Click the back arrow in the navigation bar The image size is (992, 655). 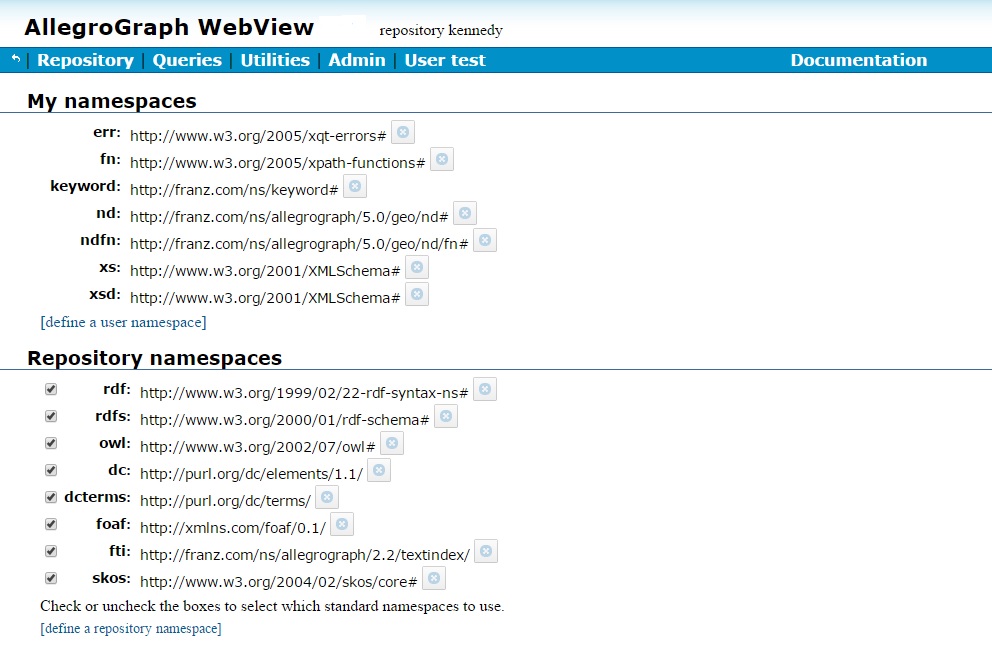click(12, 60)
